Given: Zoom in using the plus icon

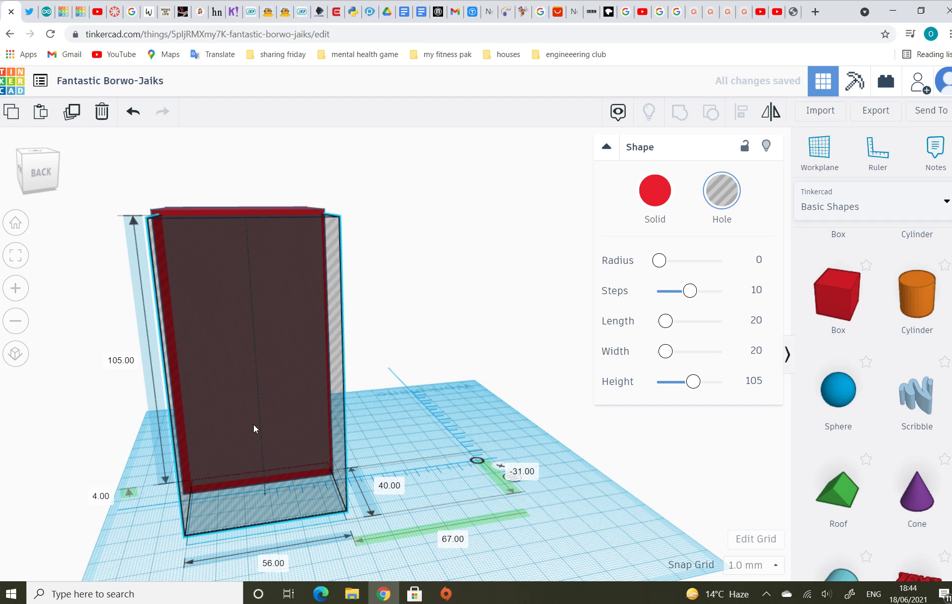Looking at the screenshot, I should tap(16, 288).
